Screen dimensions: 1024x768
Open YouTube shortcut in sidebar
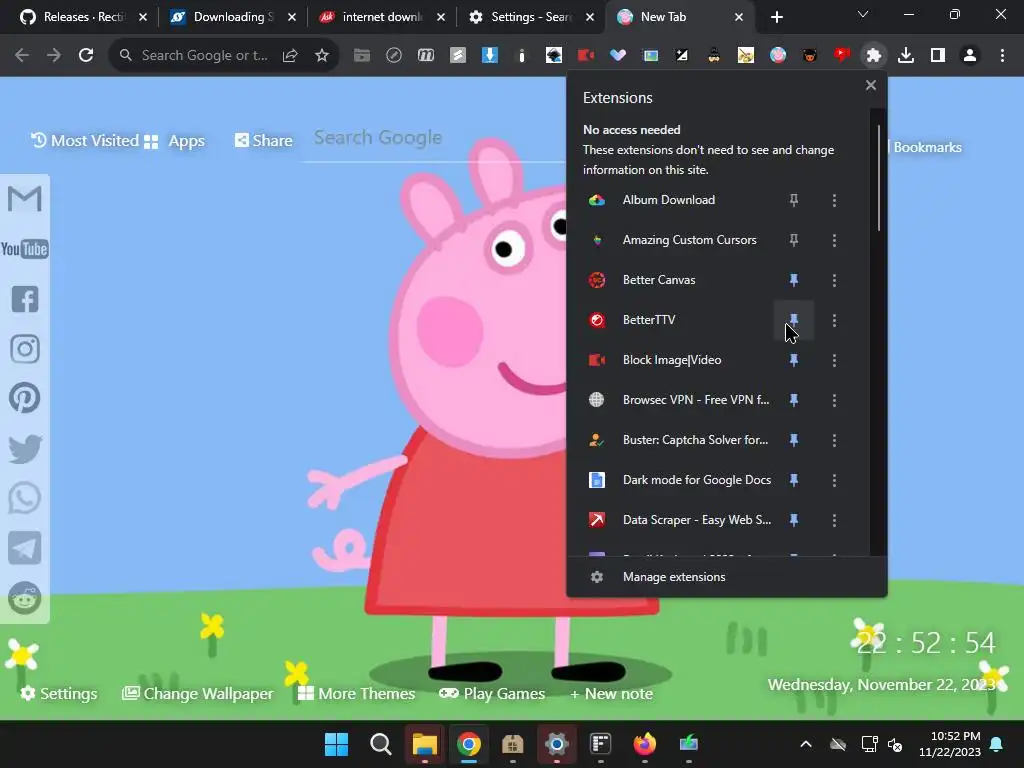25,249
